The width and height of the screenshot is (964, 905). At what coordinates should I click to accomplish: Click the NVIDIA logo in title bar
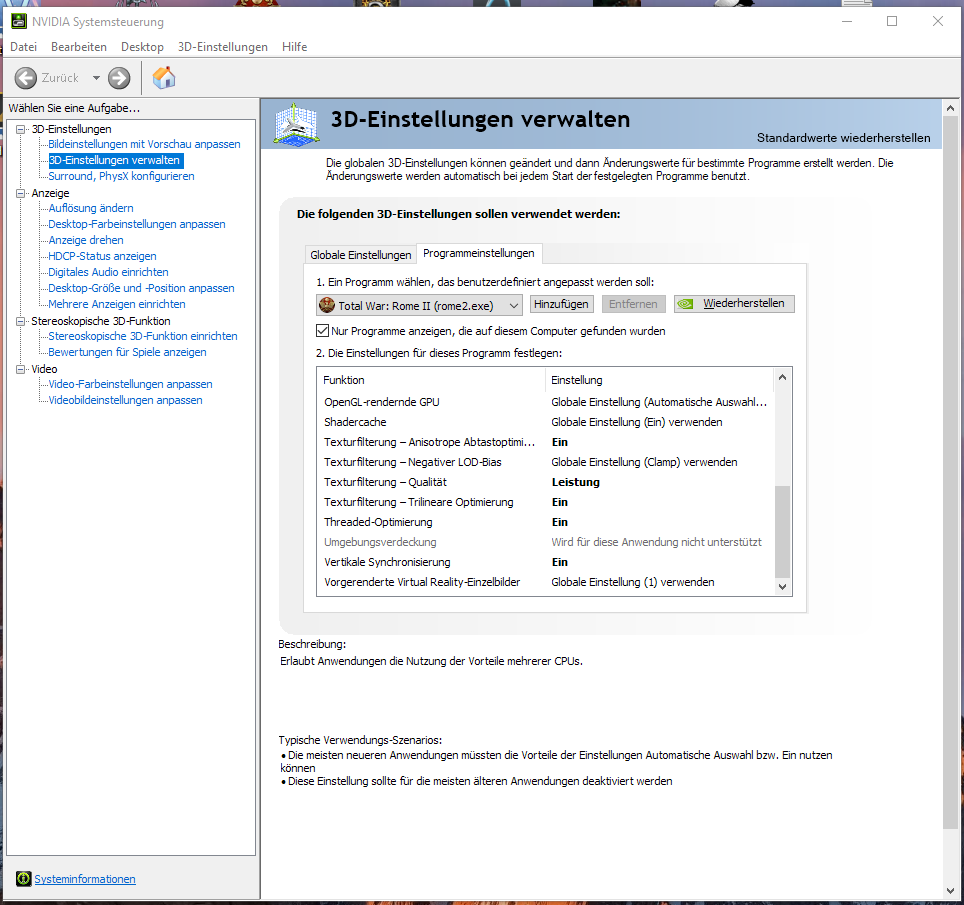click(x=19, y=22)
